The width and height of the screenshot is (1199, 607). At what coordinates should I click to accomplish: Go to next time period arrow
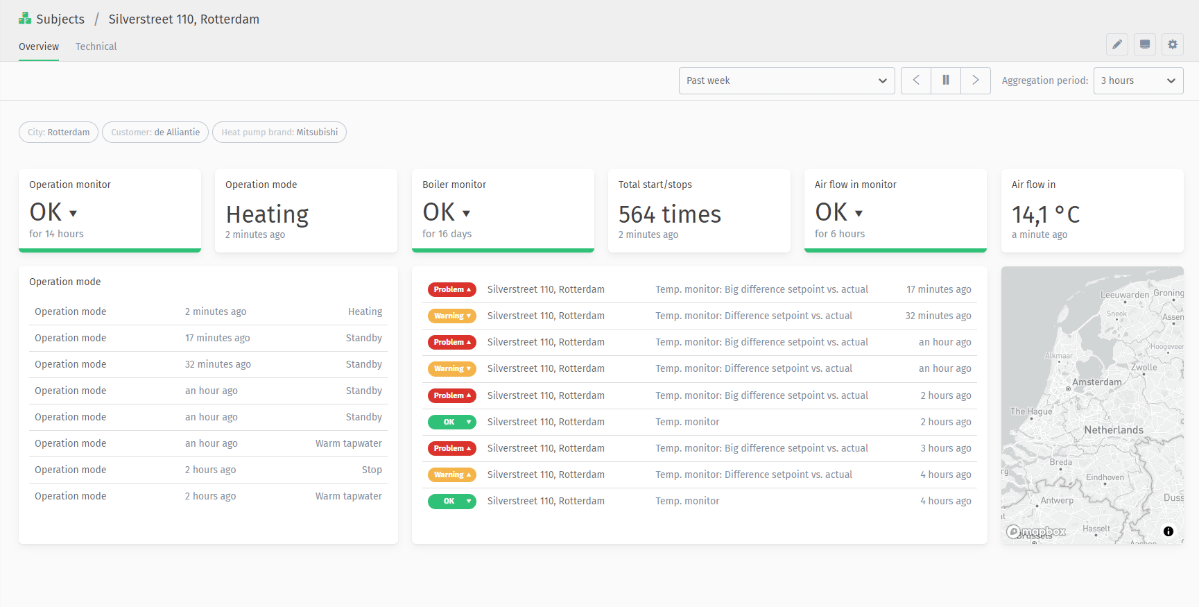pos(975,81)
